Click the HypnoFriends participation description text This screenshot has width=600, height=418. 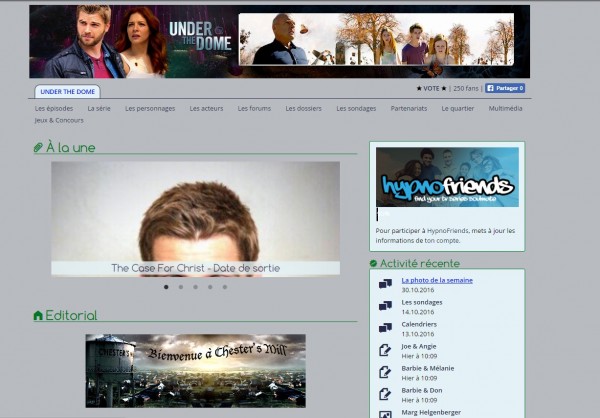point(445,236)
